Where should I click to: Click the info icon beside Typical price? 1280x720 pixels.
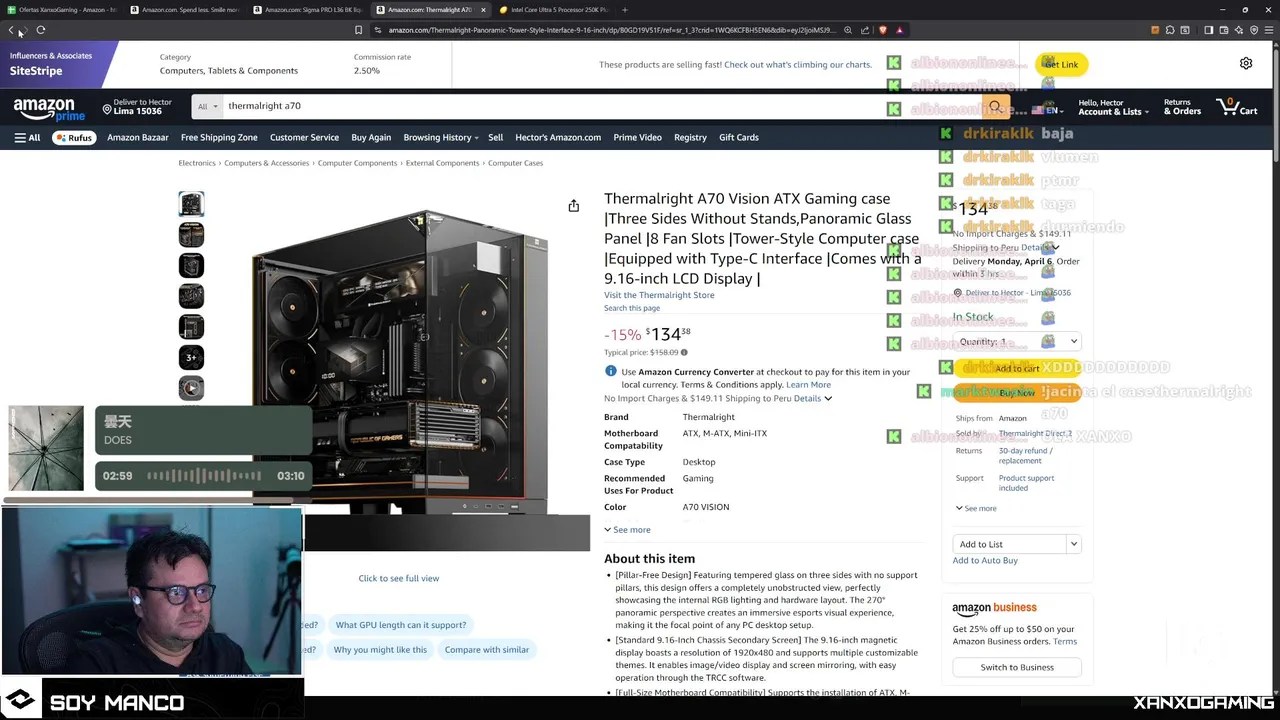(x=684, y=352)
